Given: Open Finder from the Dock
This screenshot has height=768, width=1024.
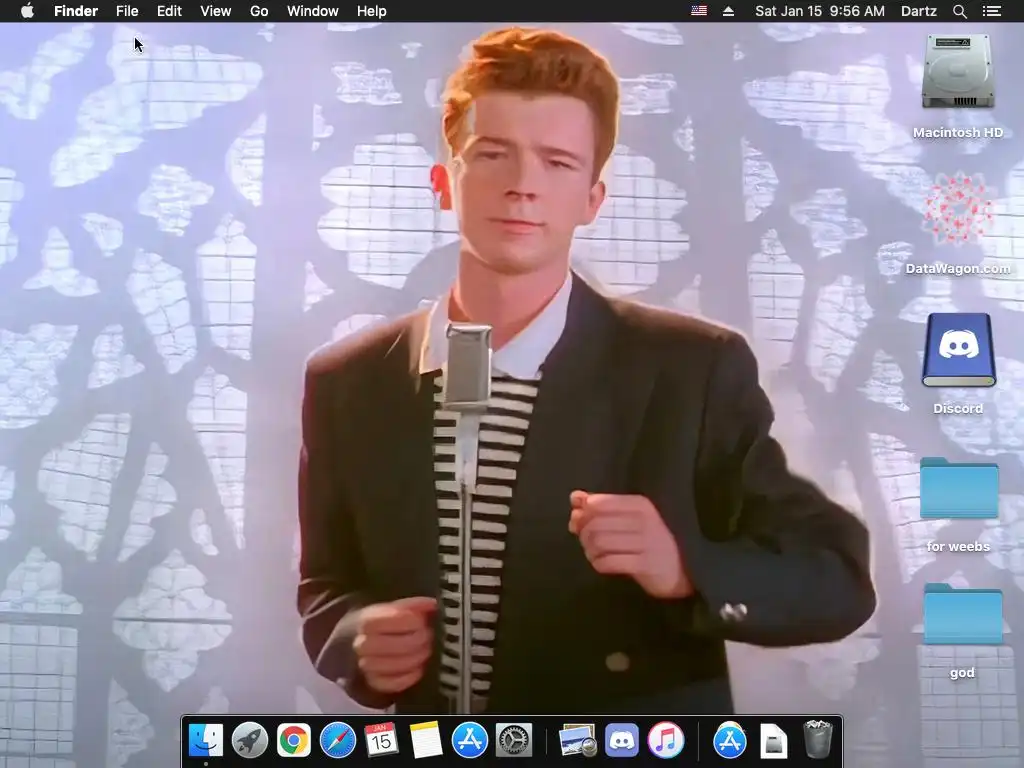Looking at the screenshot, I should click(x=206, y=741).
